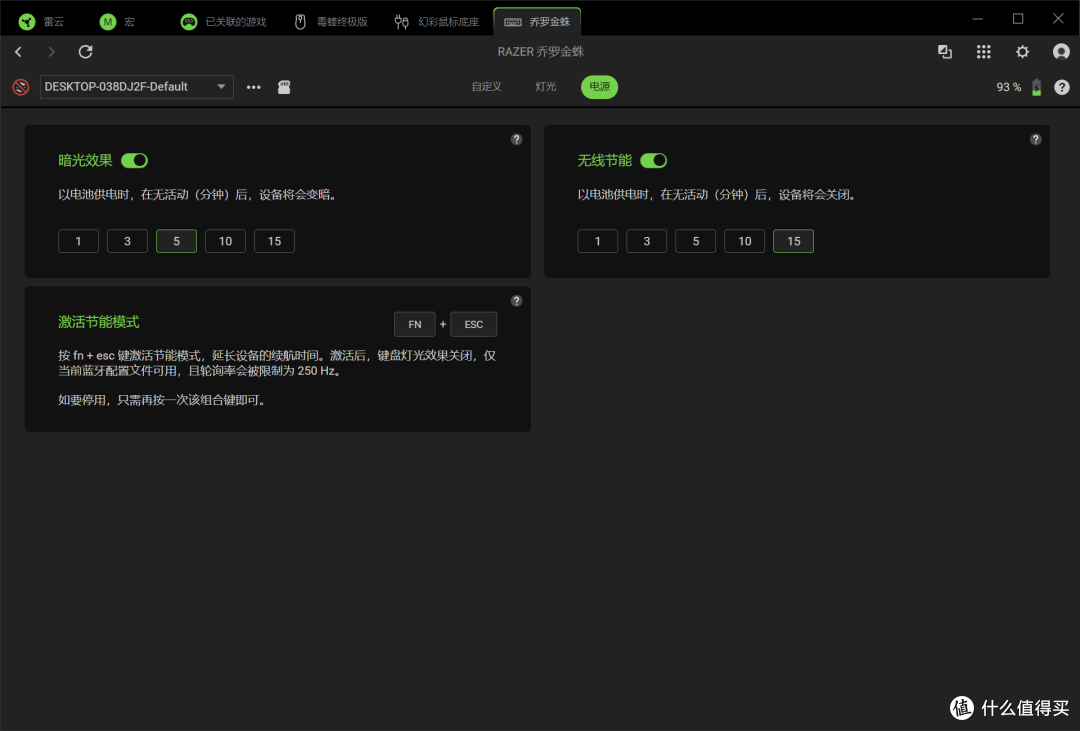Image resolution: width=1080 pixels, height=731 pixels.
Task: Set 无线节能 sleep time to 3 minutes
Action: (647, 241)
